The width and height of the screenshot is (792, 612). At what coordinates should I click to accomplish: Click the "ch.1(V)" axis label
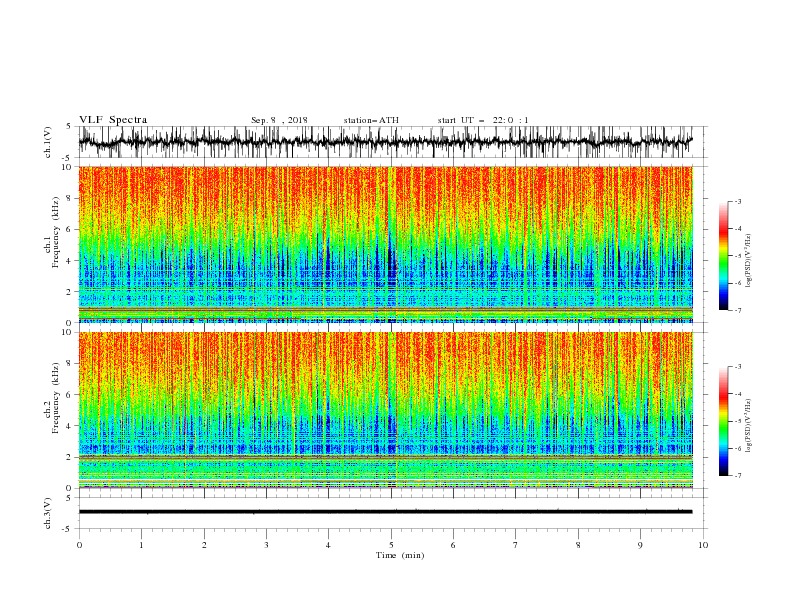[48, 142]
